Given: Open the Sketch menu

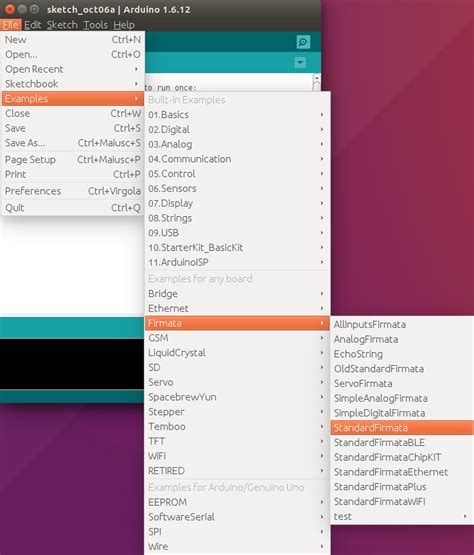Looking at the screenshot, I should pos(62,25).
